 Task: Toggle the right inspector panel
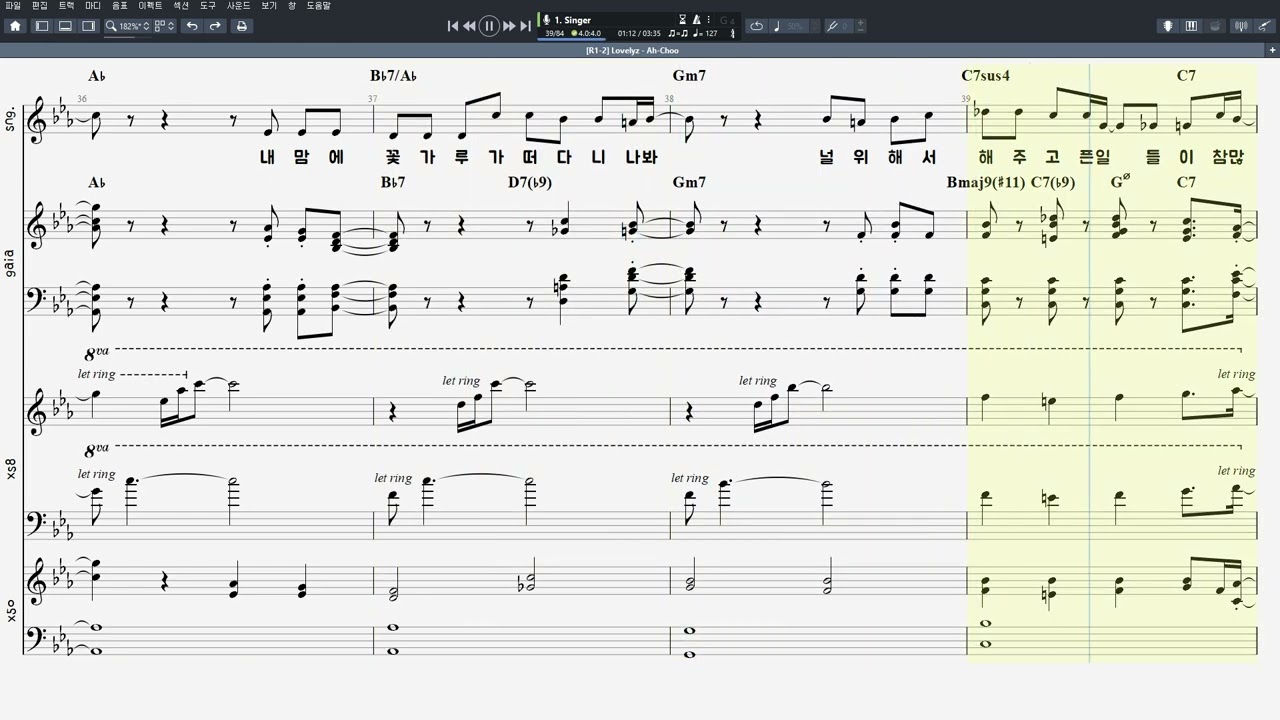tap(88, 26)
